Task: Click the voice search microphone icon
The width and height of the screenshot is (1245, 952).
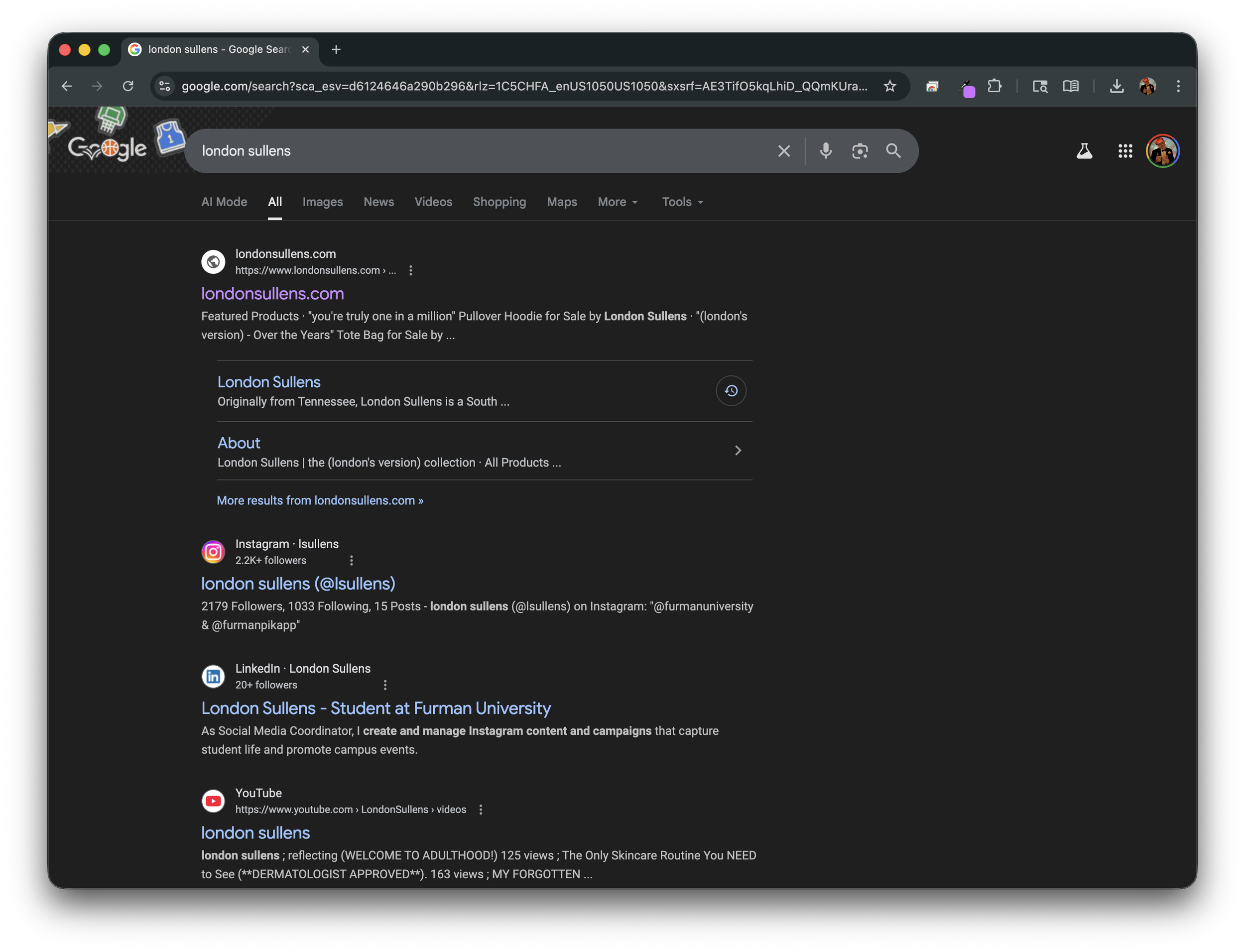Action: pos(826,151)
